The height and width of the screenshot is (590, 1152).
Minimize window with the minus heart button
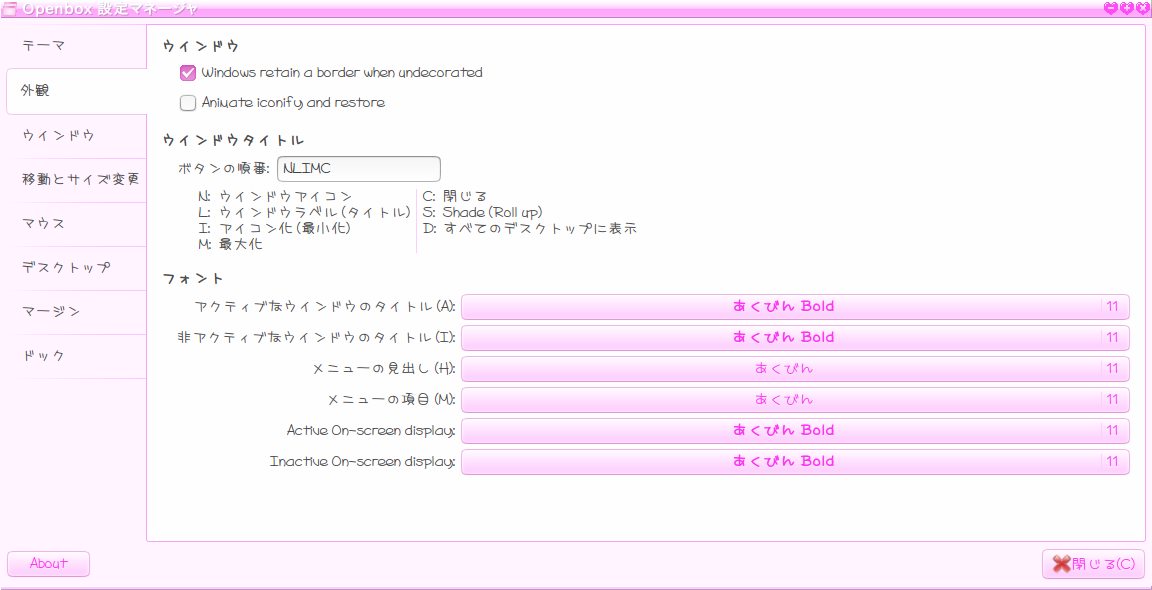click(x=1109, y=9)
